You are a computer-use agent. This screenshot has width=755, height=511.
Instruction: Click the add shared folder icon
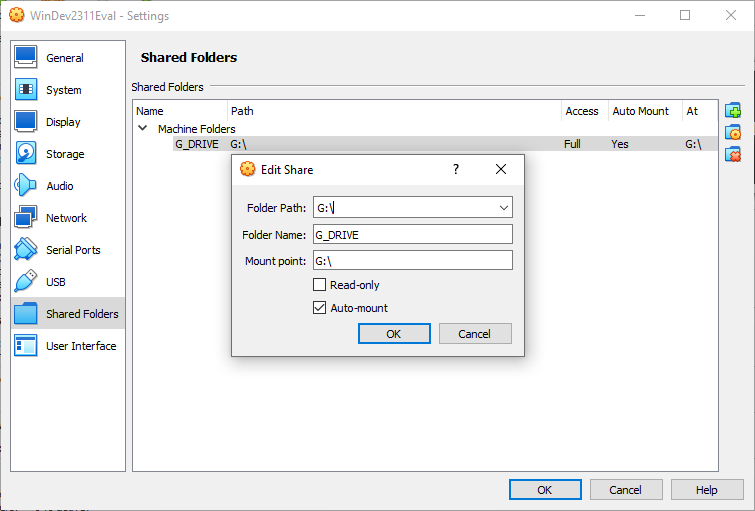pos(733,111)
